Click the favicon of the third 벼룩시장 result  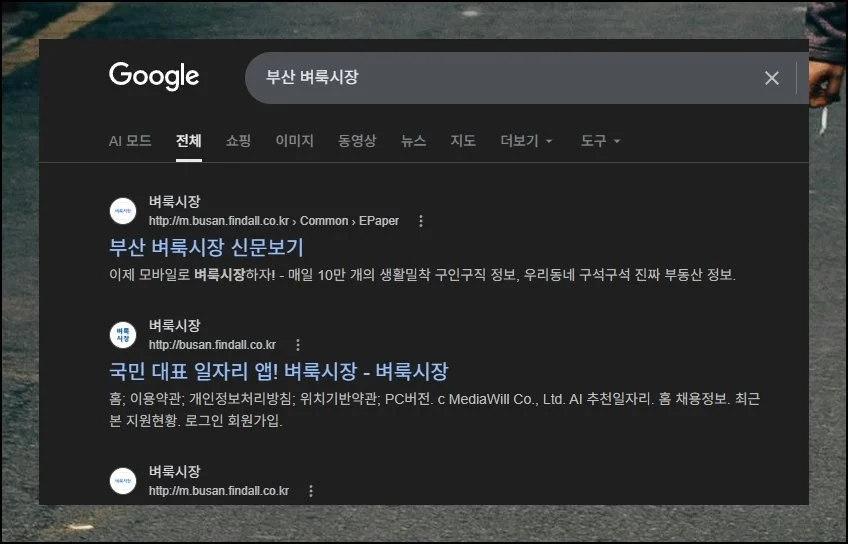[x=123, y=481]
